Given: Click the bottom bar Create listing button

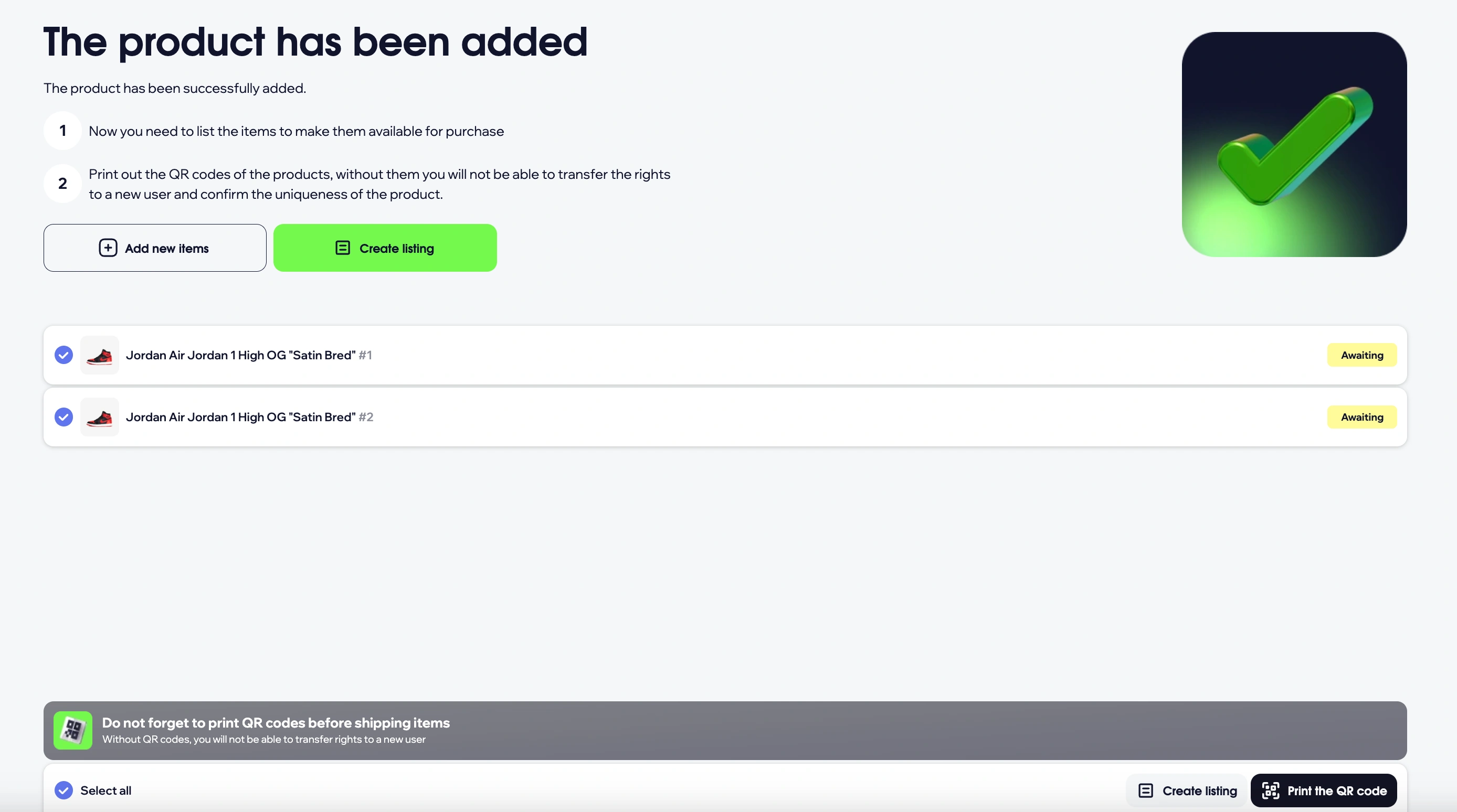Looking at the screenshot, I should tap(1187, 790).
